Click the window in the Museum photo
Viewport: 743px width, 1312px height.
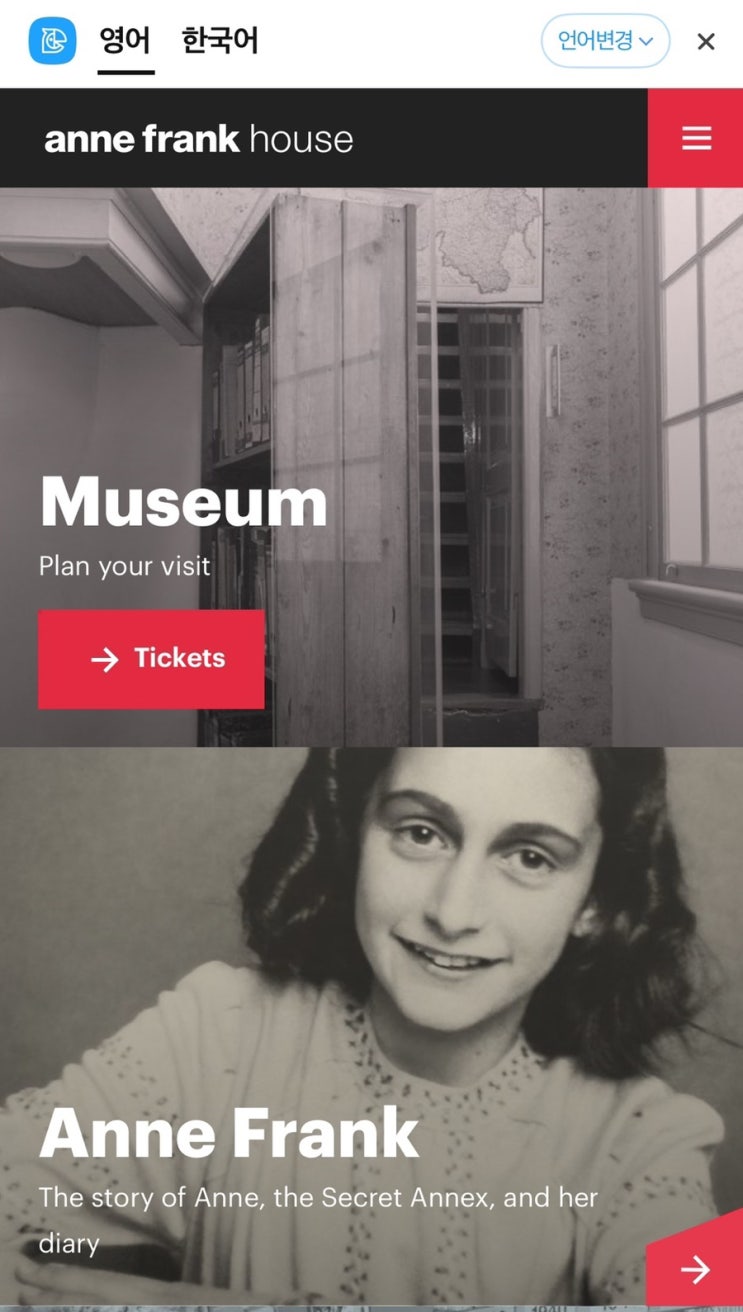click(x=700, y=380)
